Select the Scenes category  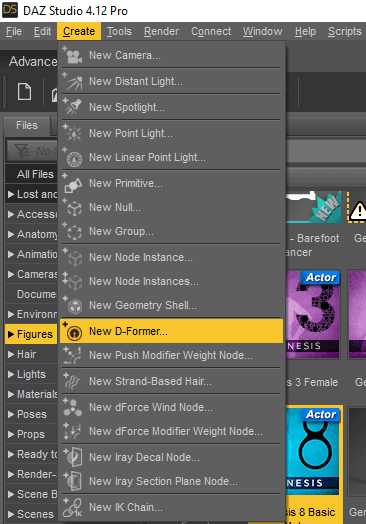point(31,514)
